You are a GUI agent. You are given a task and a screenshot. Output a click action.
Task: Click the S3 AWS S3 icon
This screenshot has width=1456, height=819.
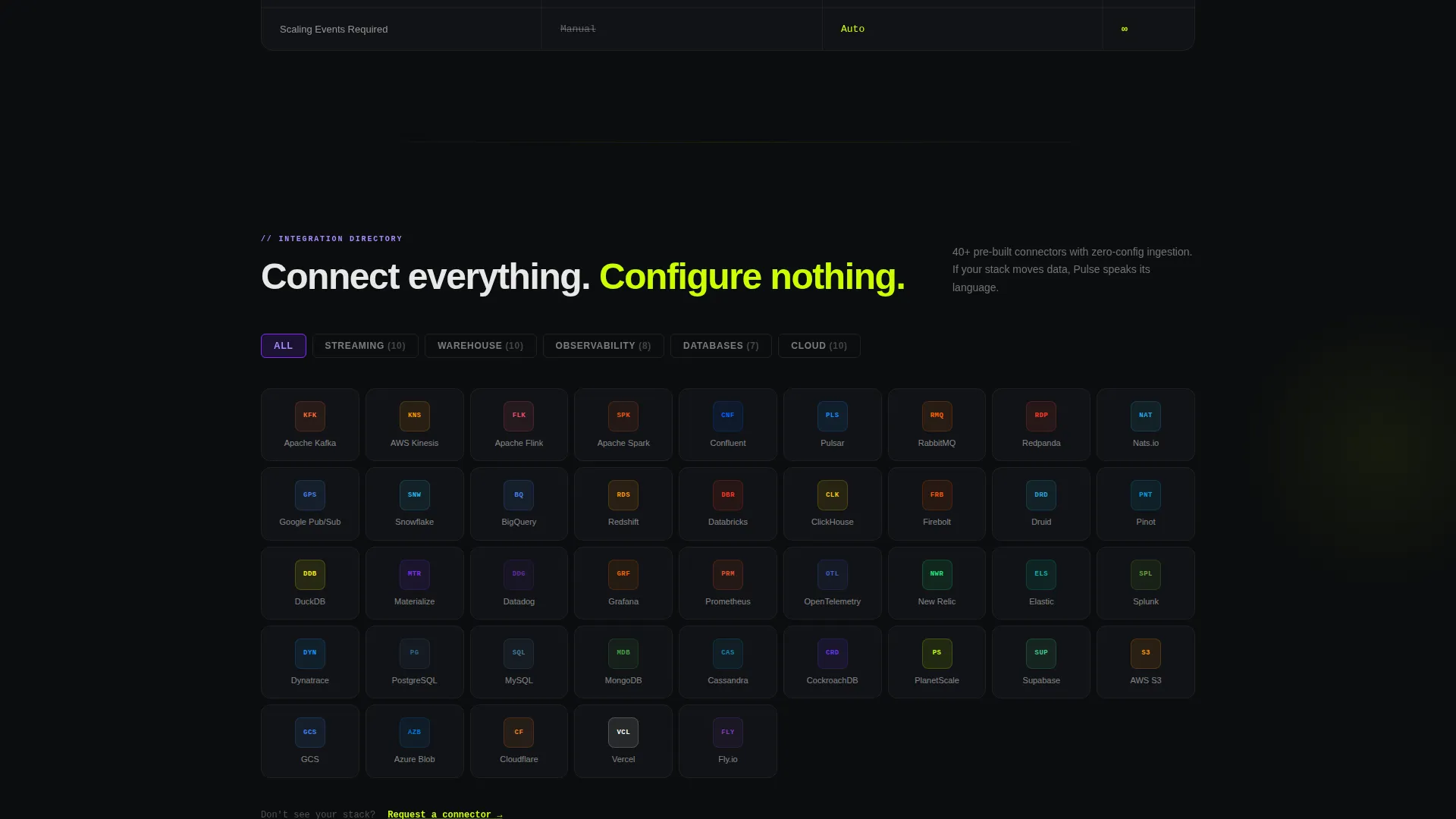[1146, 653]
